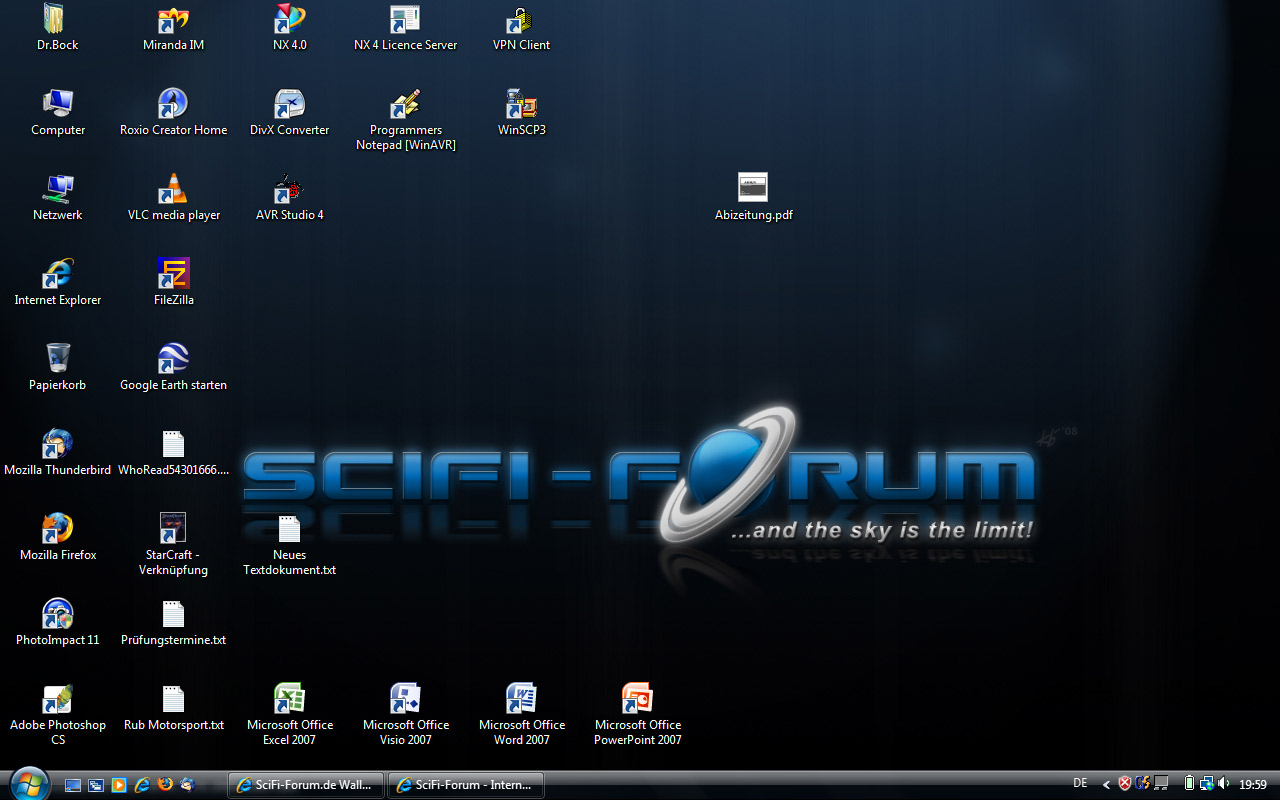Click the Papierkorb recycle bin icon

(x=58, y=359)
